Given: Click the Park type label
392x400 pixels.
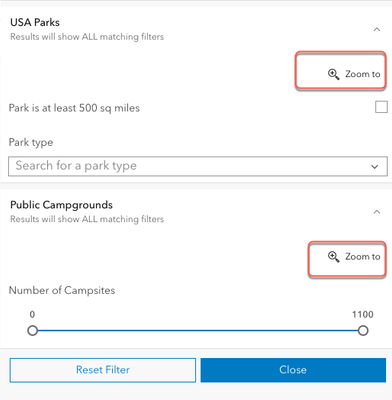Looking at the screenshot, I should (31, 143).
